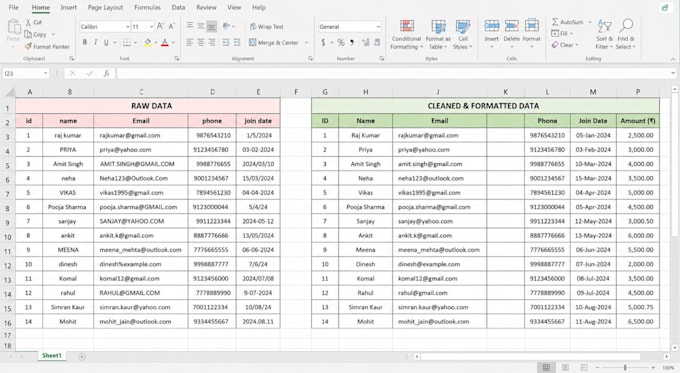
Task: Click the Fill down icon
Action: tap(555, 33)
